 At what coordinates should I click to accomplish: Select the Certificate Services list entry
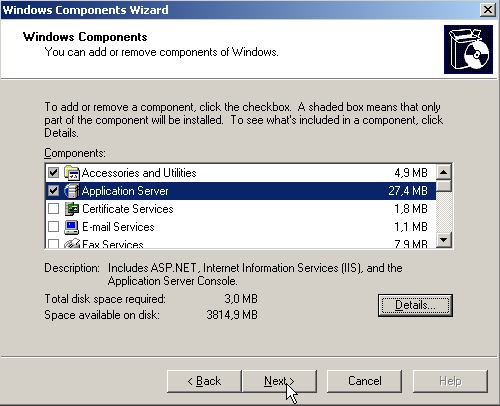(x=240, y=209)
